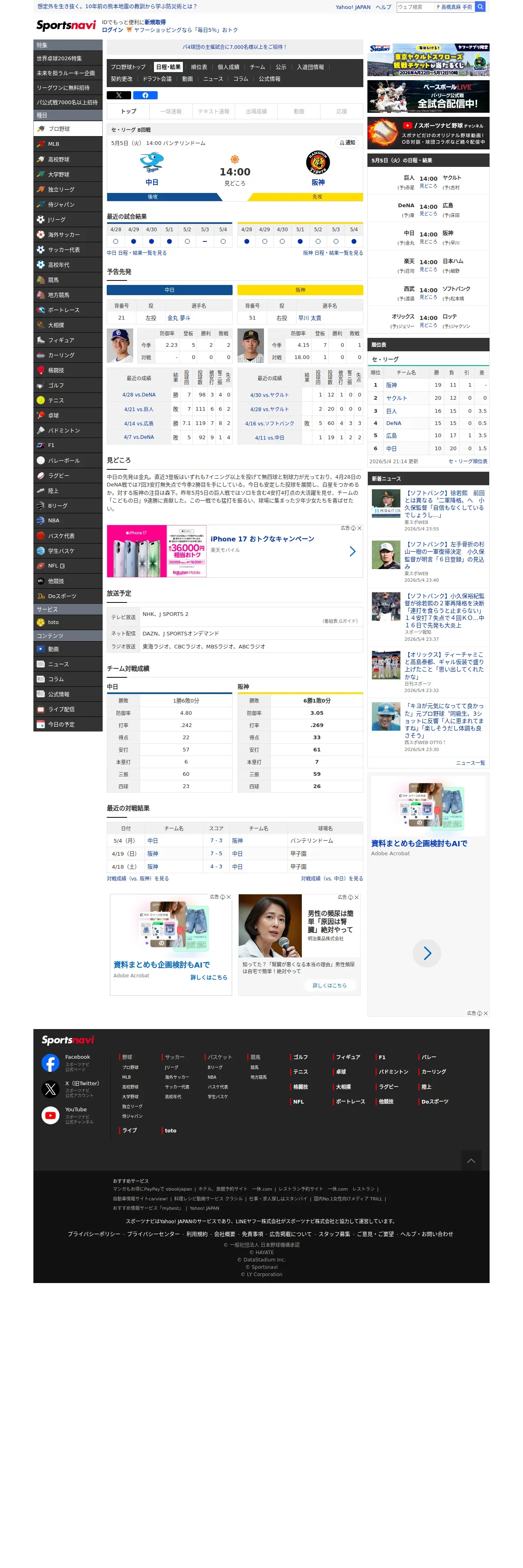This screenshot has width=523, height=1568.
Task: Toggle the 通知 notification bell
Action: coord(347,143)
